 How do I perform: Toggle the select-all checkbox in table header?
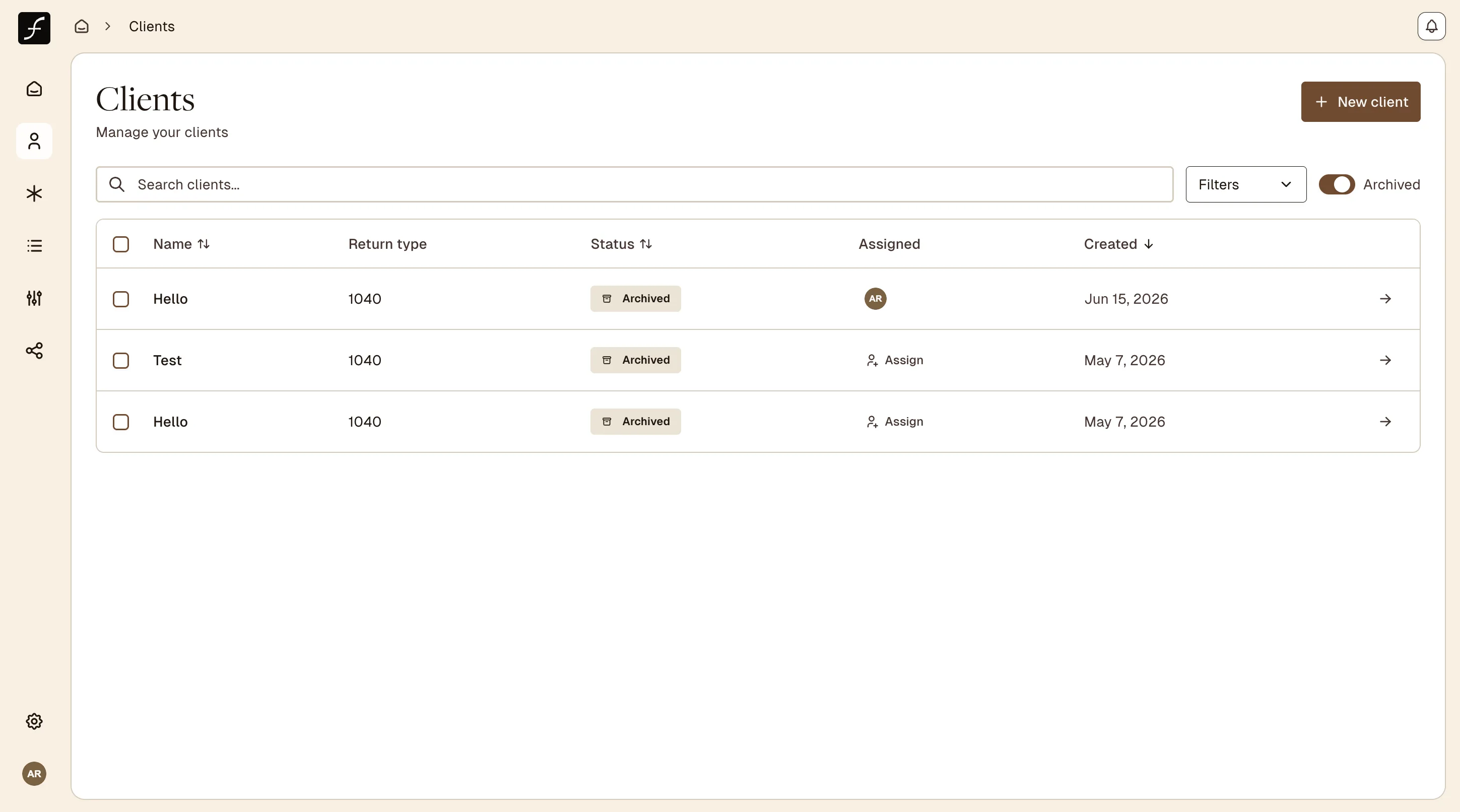click(x=121, y=244)
